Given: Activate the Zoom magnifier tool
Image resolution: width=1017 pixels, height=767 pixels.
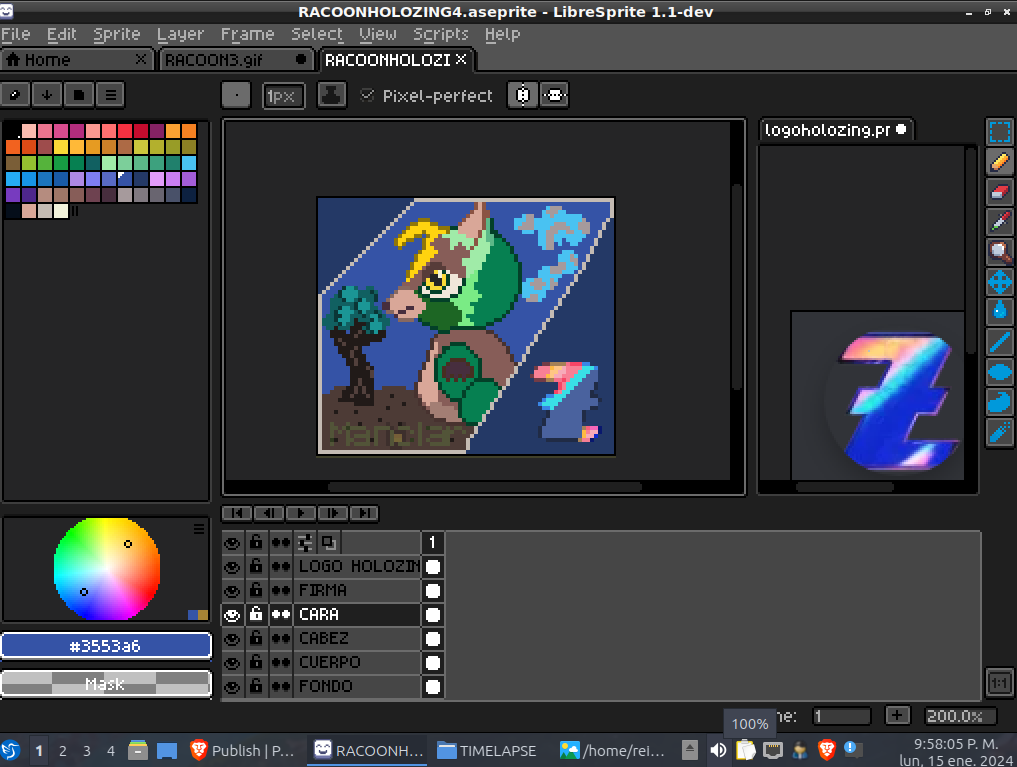Looking at the screenshot, I should tap(999, 252).
